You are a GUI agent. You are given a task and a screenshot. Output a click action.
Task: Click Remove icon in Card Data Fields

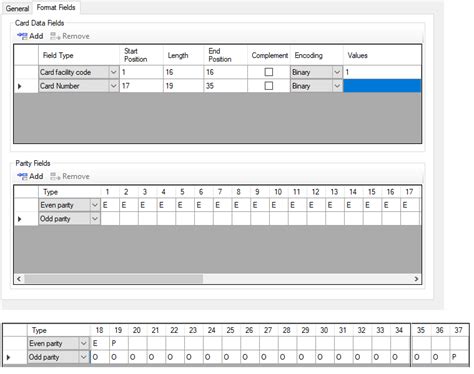[55, 36]
